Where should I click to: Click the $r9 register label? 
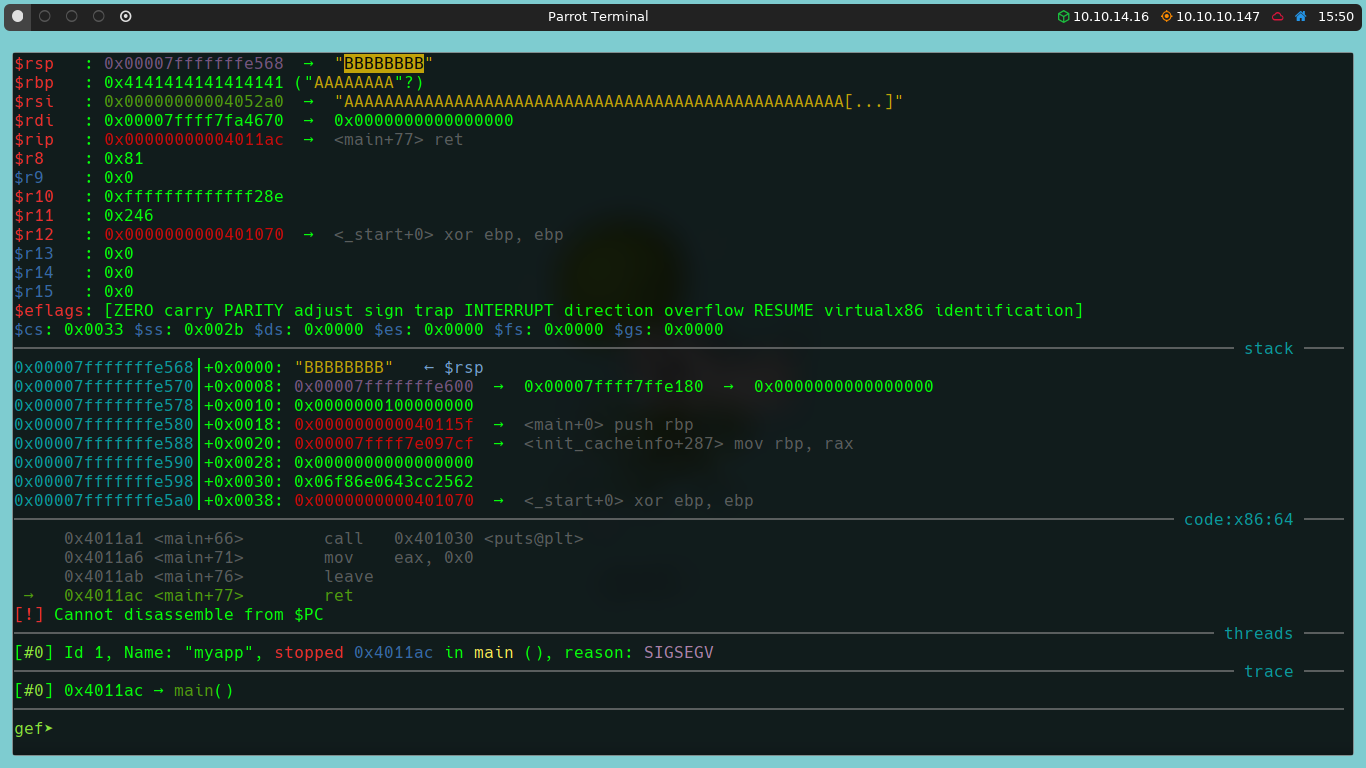[29, 178]
